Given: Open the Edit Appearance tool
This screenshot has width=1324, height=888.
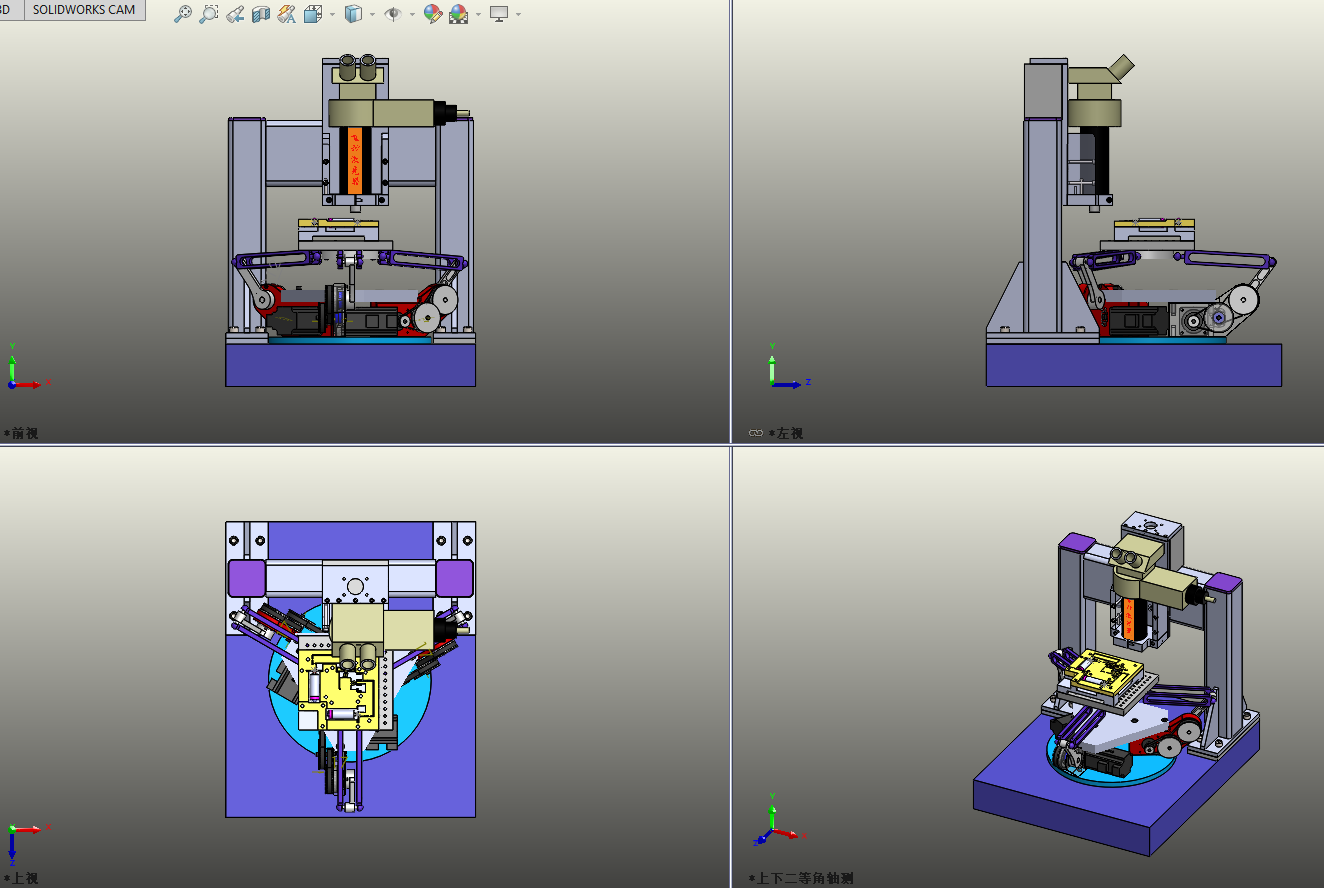Looking at the screenshot, I should [432, 14].
